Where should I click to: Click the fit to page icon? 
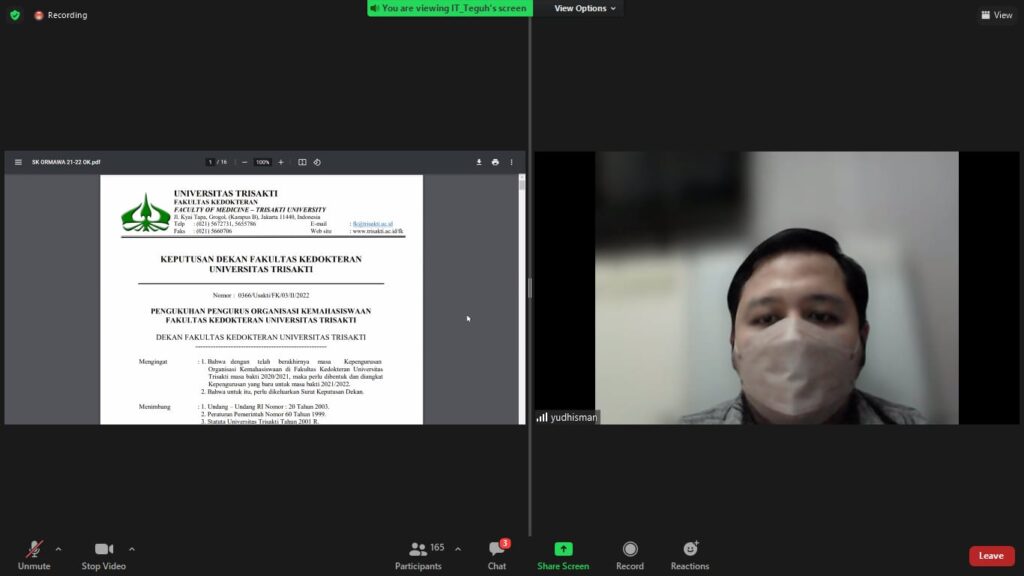302,162
